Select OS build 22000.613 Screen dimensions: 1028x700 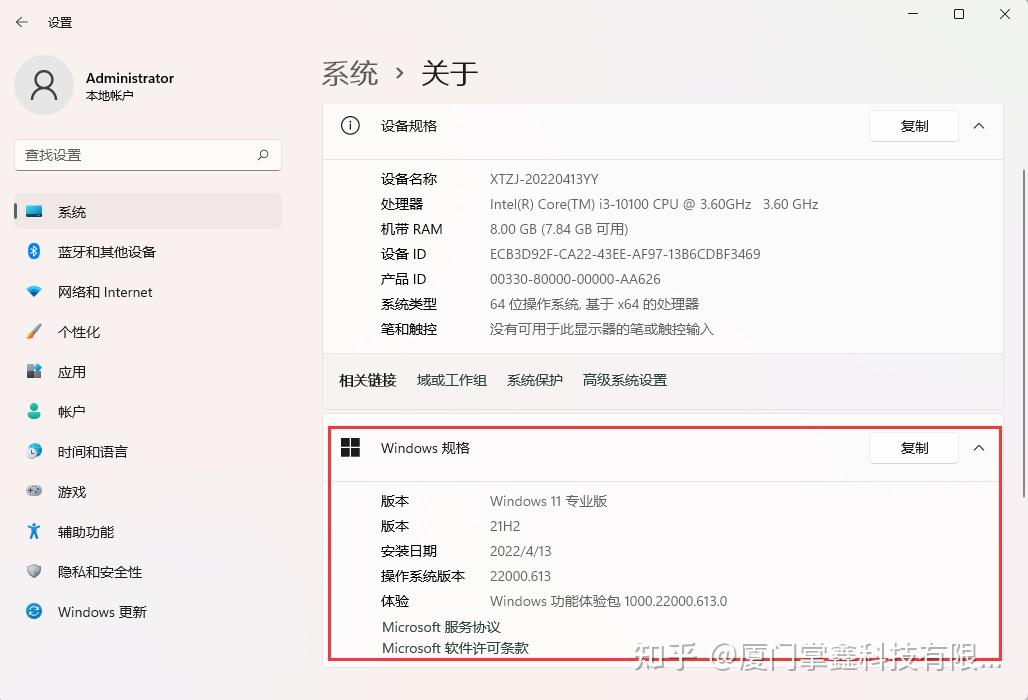pyautogui.click(x=520, y=576)
